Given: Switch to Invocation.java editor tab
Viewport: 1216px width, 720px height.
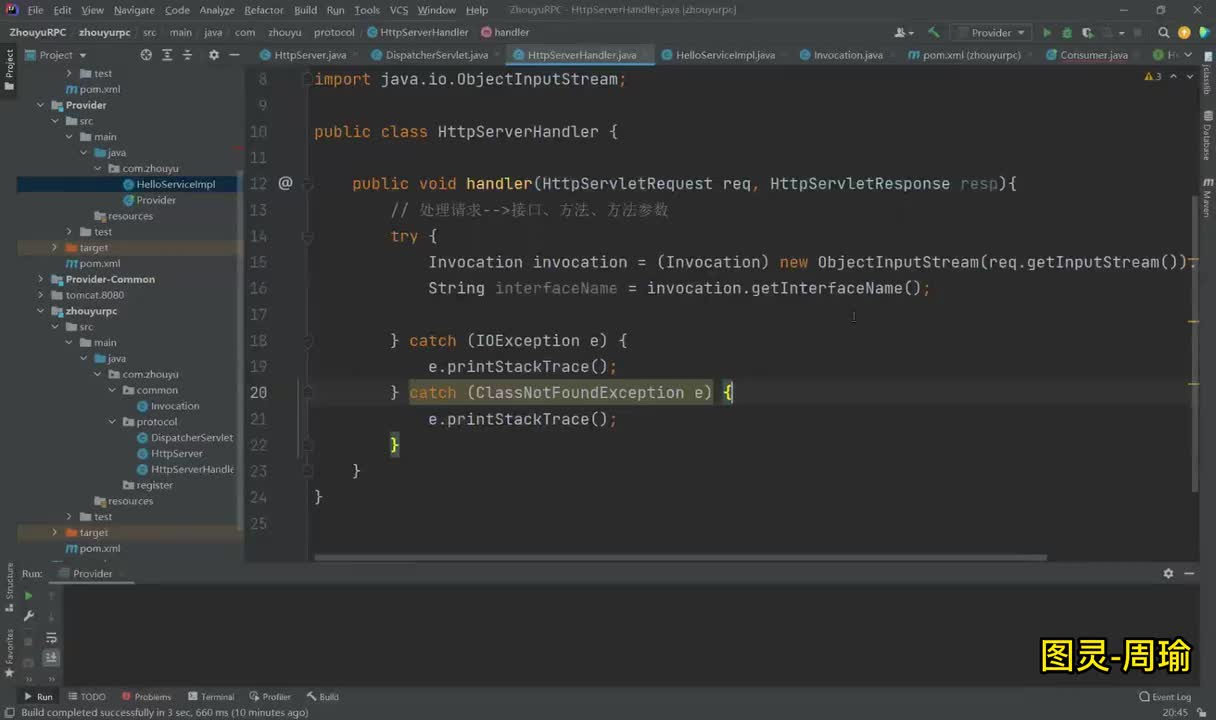Looking at the screenshot, I should [x=848, y=55].
